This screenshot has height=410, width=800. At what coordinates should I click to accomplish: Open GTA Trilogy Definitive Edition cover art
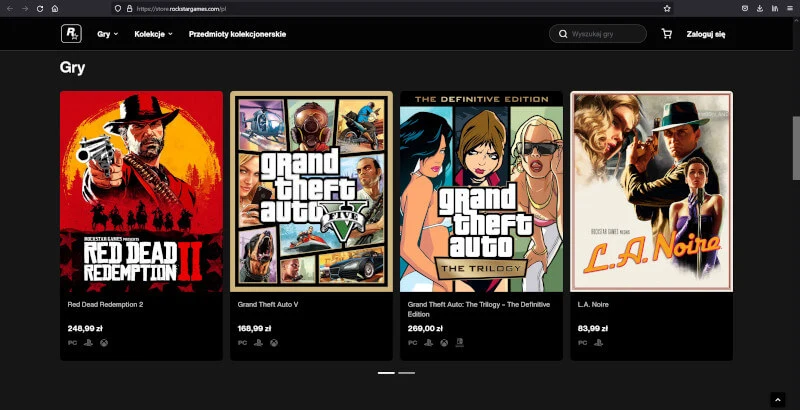482,191
